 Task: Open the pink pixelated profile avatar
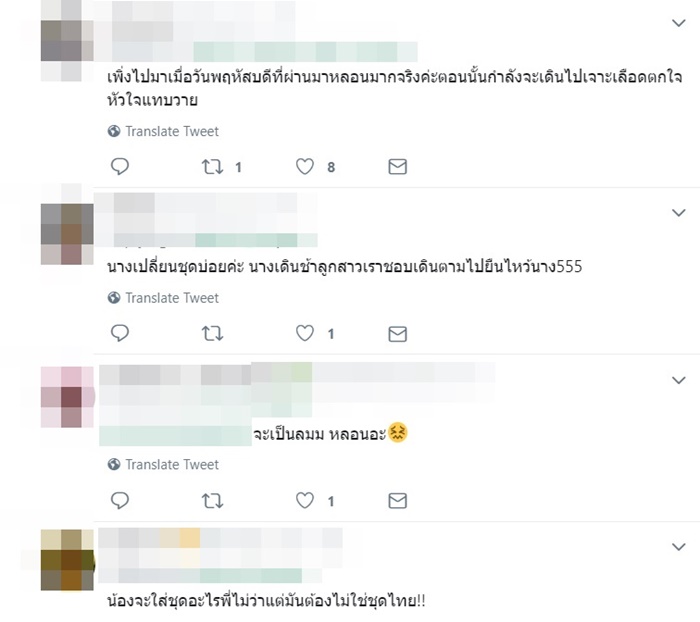pos(68,397)
